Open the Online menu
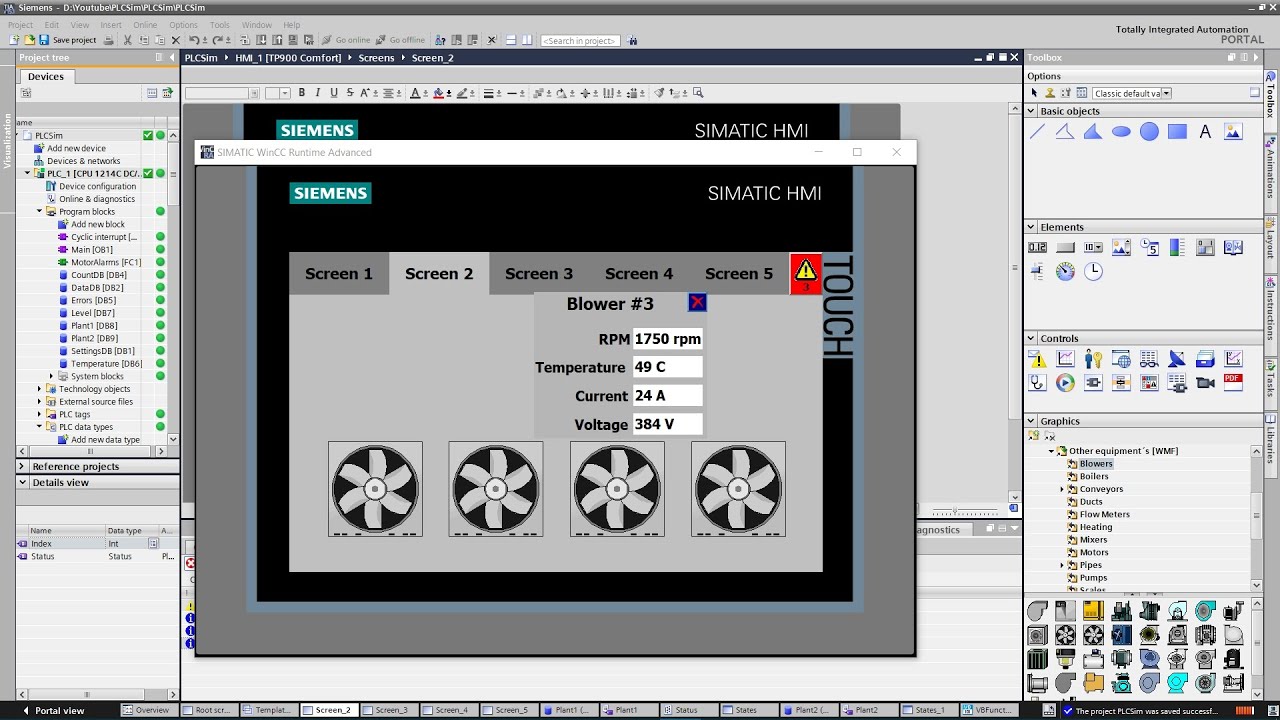Image resolution: width=1280 pixels, height=720 pixels. pyautogui.click(x=145, y=25)
